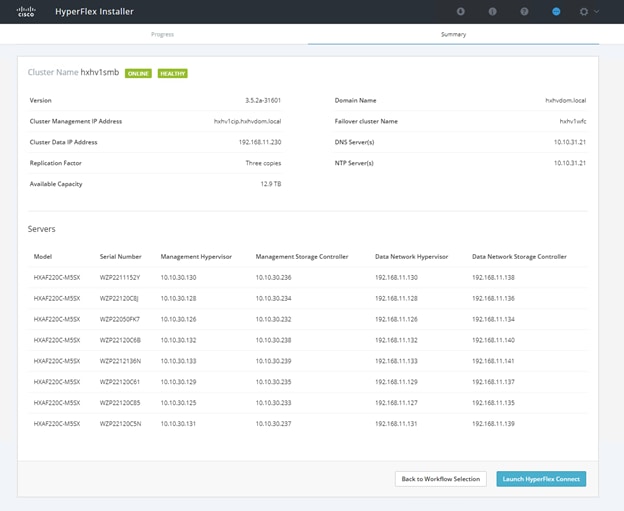Screen dimensions: 624x511
Task: Open the help question mark icon
Action: click(524, 12)
